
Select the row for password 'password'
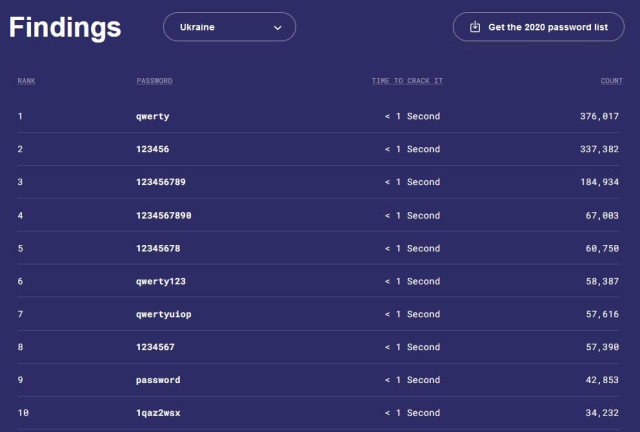coord(158,380)
